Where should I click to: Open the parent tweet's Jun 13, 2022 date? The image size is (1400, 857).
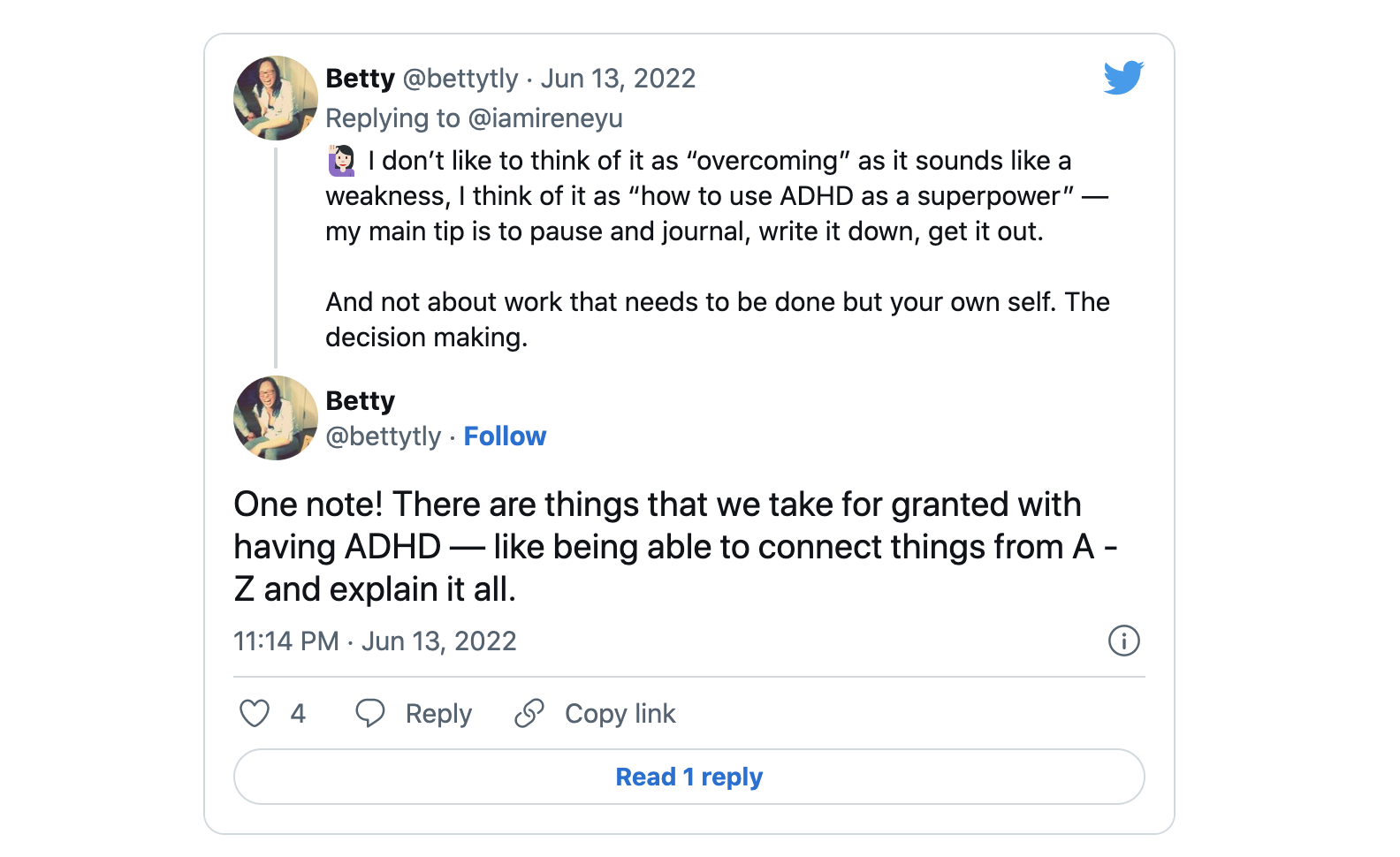(618, 79)
